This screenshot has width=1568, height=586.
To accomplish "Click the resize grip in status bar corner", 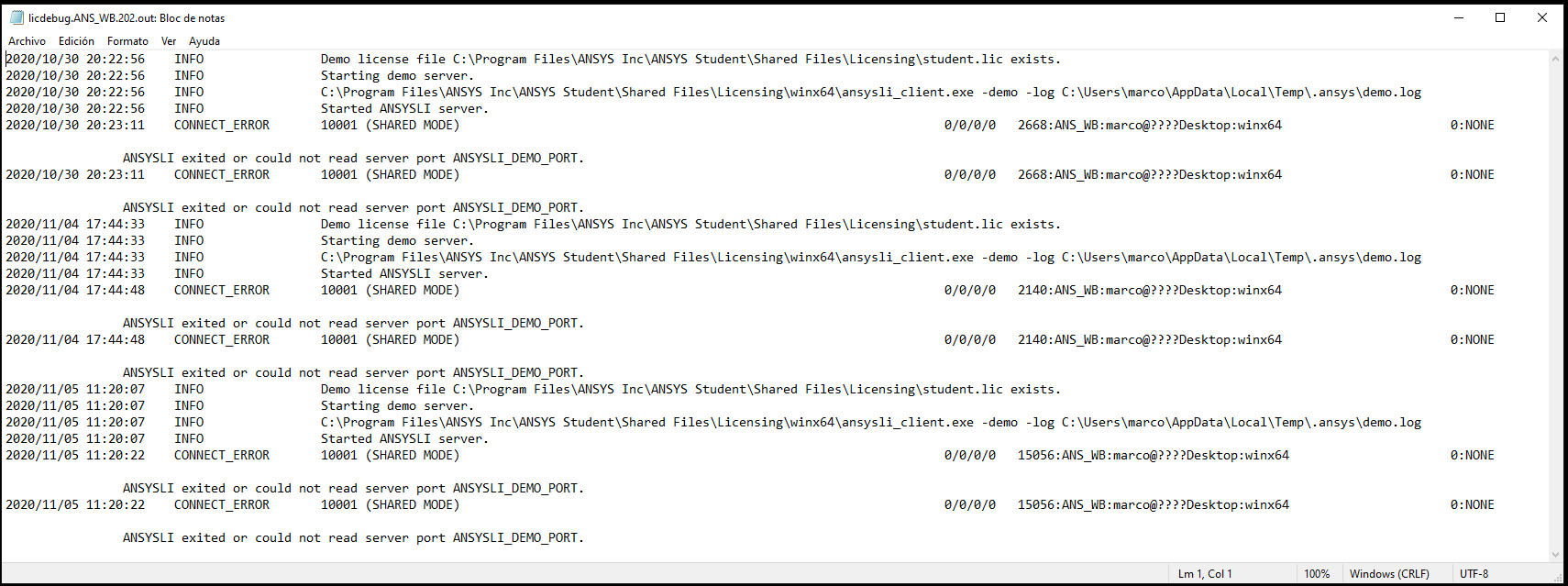I will click(x=1558, y=576).
